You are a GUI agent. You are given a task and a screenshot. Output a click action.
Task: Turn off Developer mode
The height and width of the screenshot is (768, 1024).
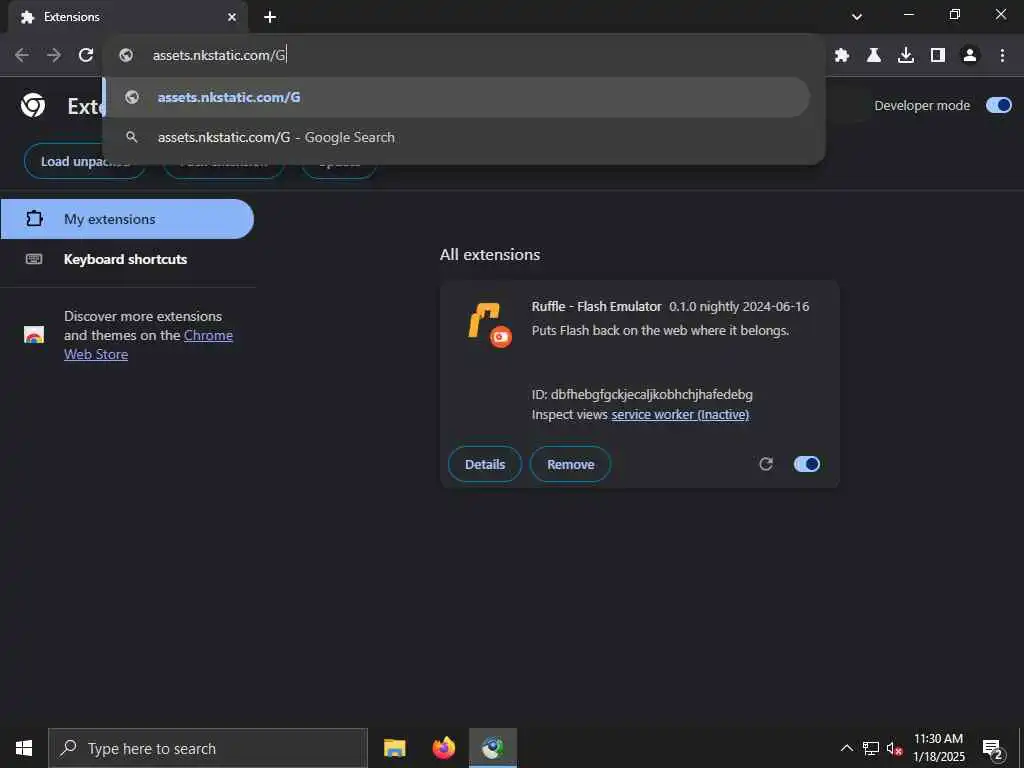pos(998,105)
